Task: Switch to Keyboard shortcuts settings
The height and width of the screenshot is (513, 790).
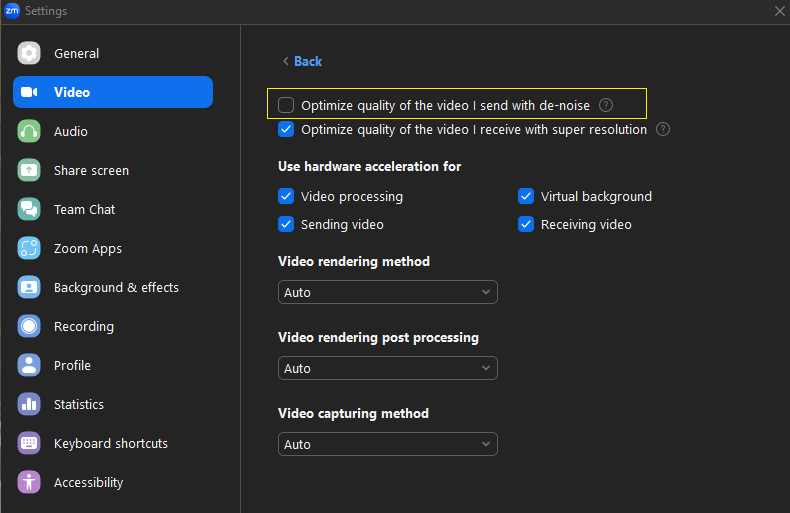Action: (110, 444)
